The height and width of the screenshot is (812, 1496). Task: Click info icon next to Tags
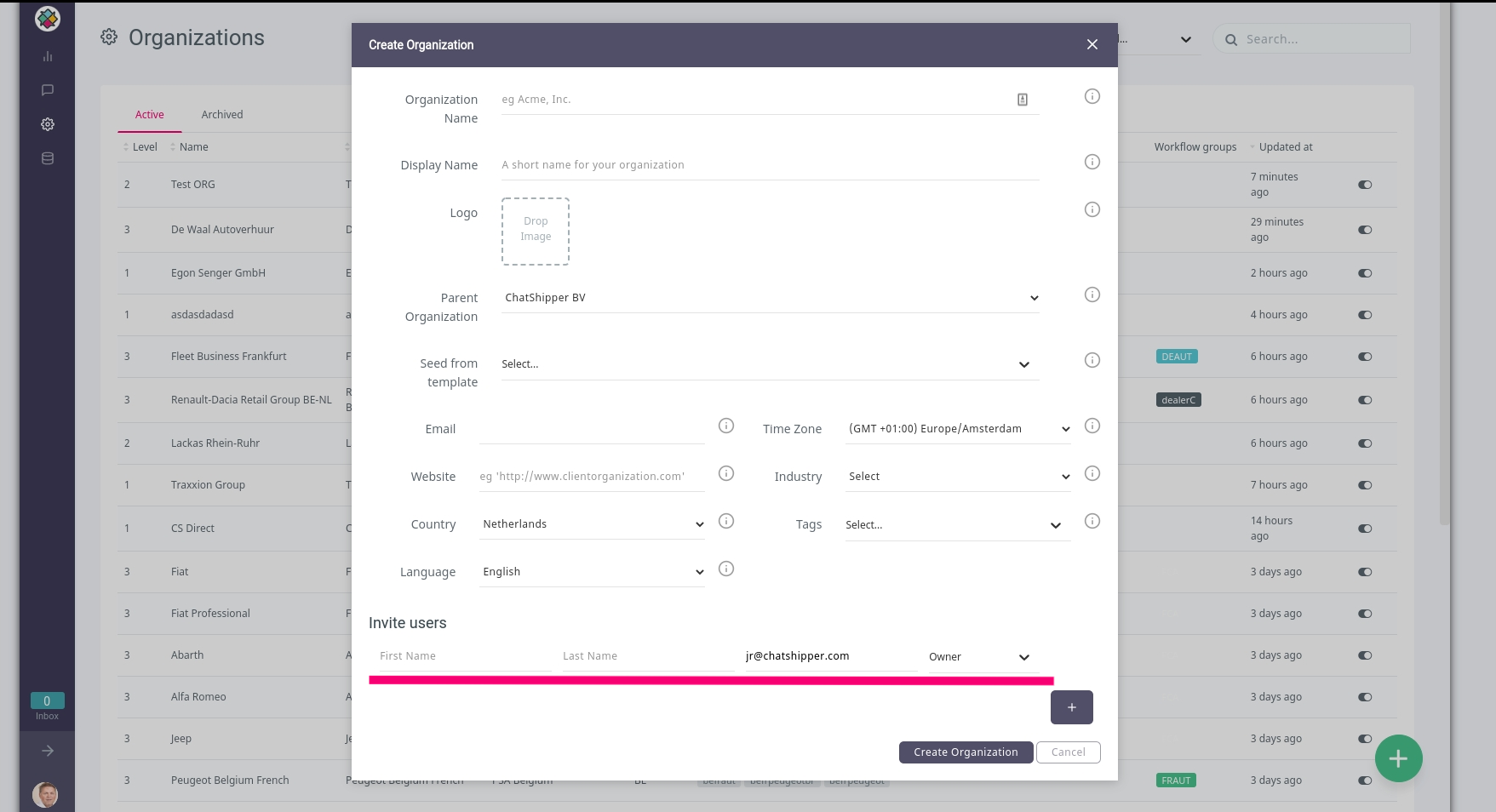[x=1092, y=521]
